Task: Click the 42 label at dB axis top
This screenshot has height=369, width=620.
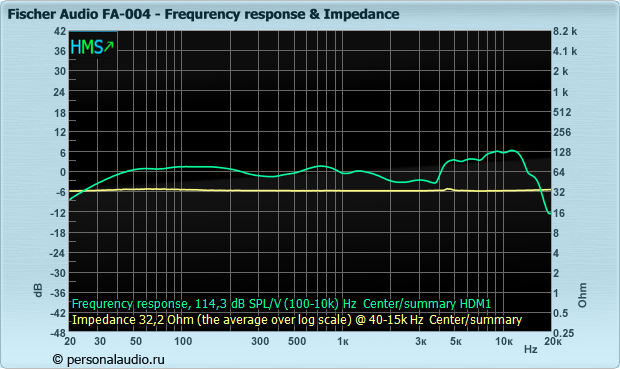Action: [60, 31]
